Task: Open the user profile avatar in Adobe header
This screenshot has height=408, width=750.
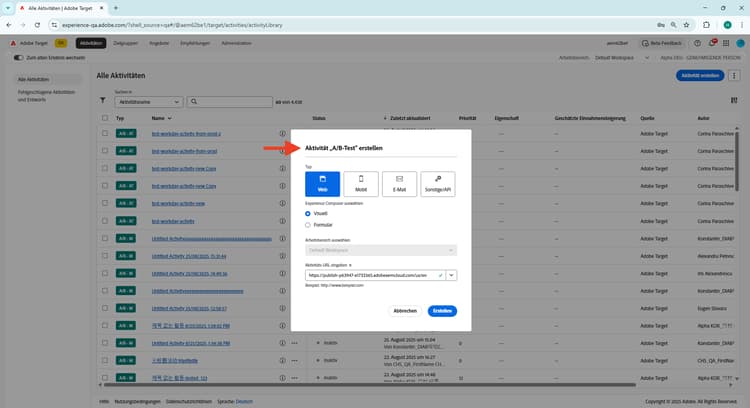Action: click(740, 43)
